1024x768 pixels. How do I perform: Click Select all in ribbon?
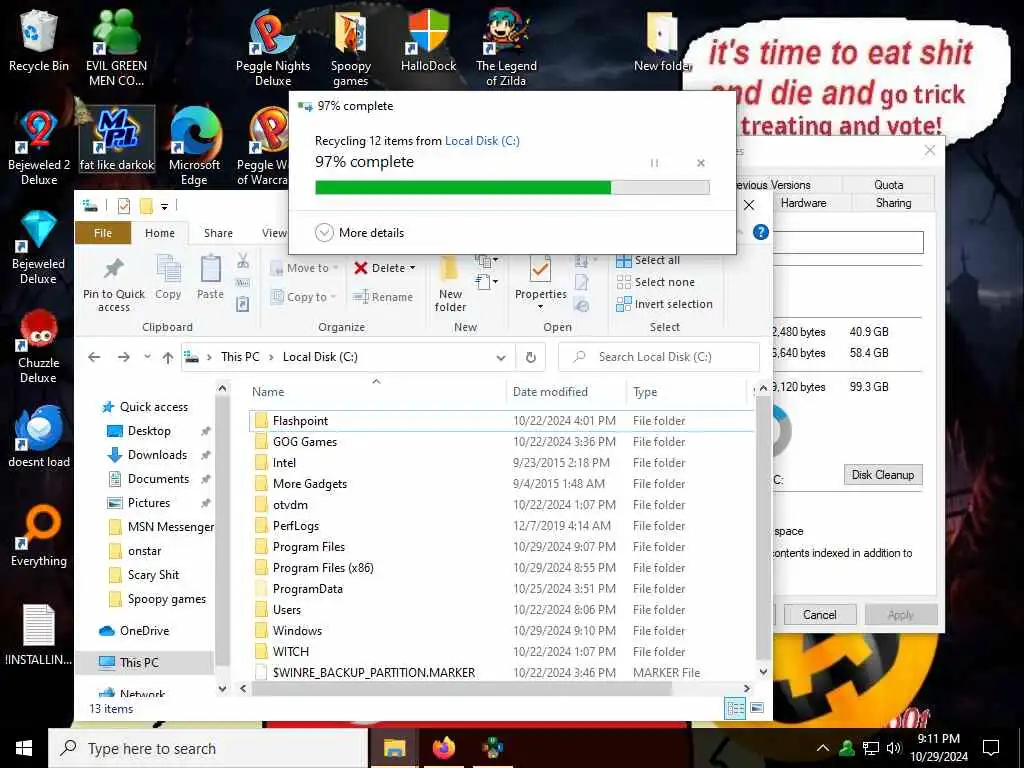point(648,260)
